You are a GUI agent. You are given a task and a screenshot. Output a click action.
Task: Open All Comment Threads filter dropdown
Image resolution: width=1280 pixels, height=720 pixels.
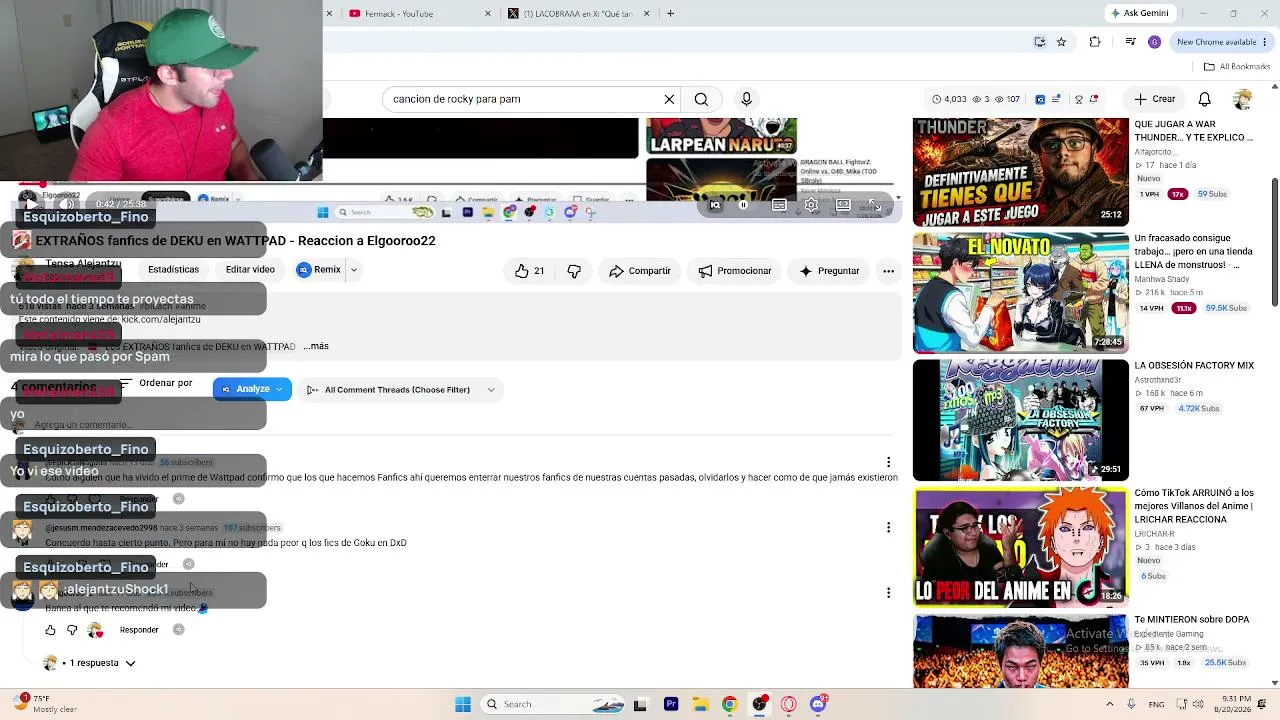tap(400, 390)
